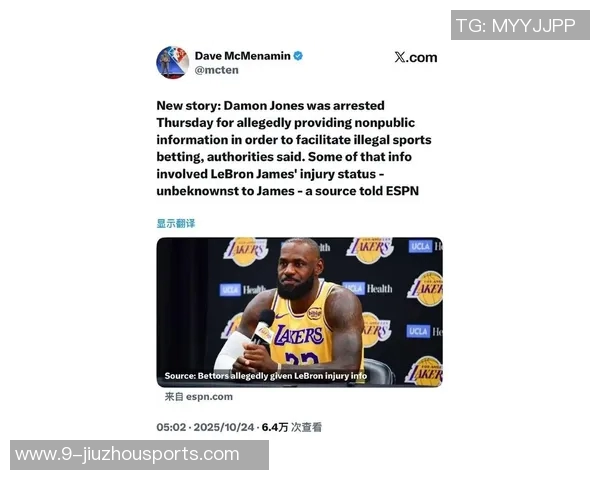Click the TG: MYYJJPP watermark box
Viewport: 600px width, 480px height.
click(x=520, y=25)
